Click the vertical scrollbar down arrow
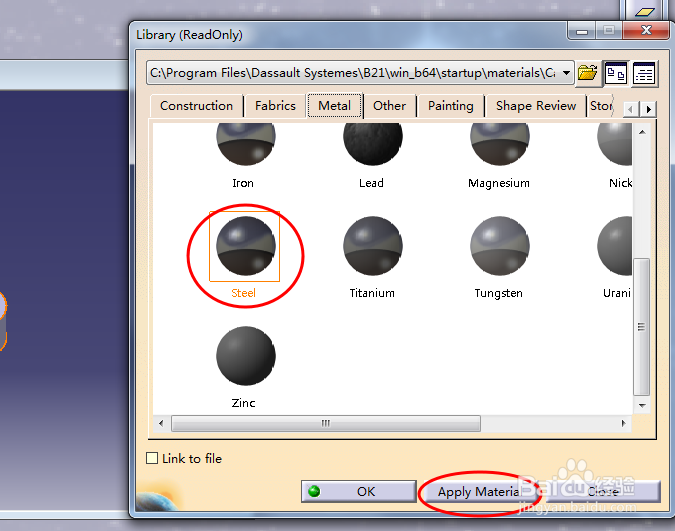 click(642, 405)
